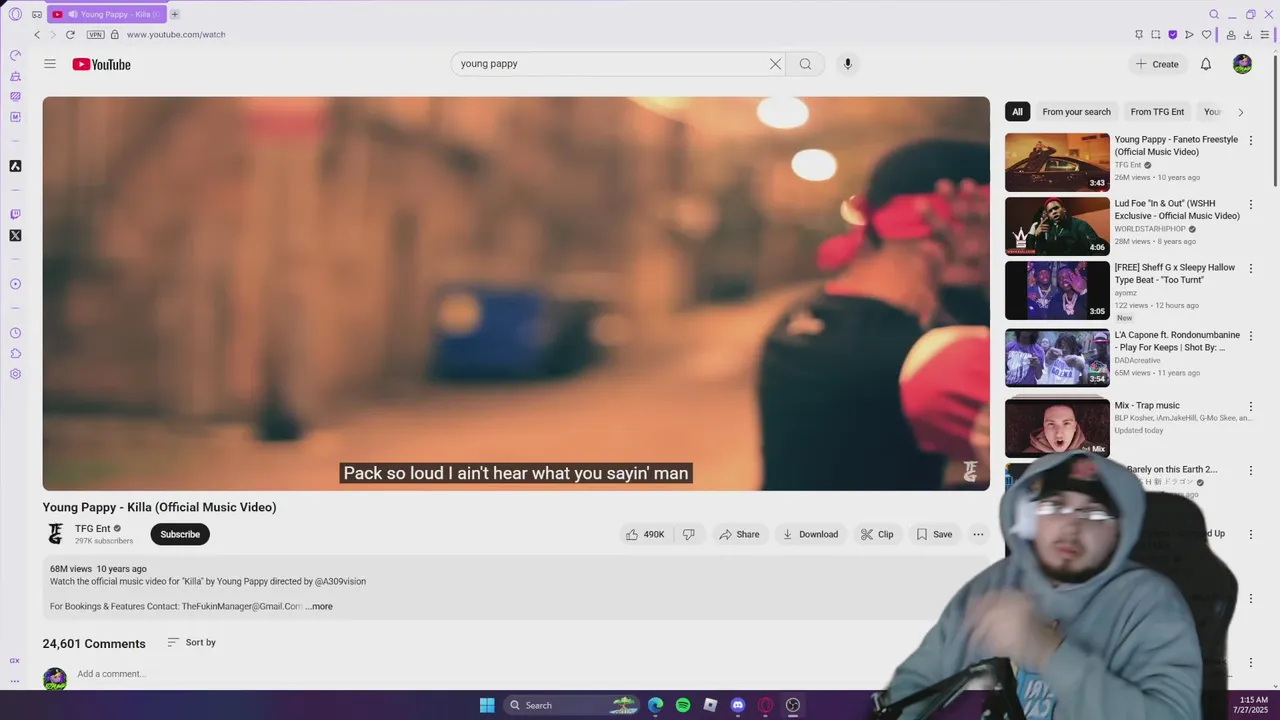Image resolution: width=1280 pixels, height=720 pixels.
Task: Open the sidebar player icon
Action: [15, 284]
